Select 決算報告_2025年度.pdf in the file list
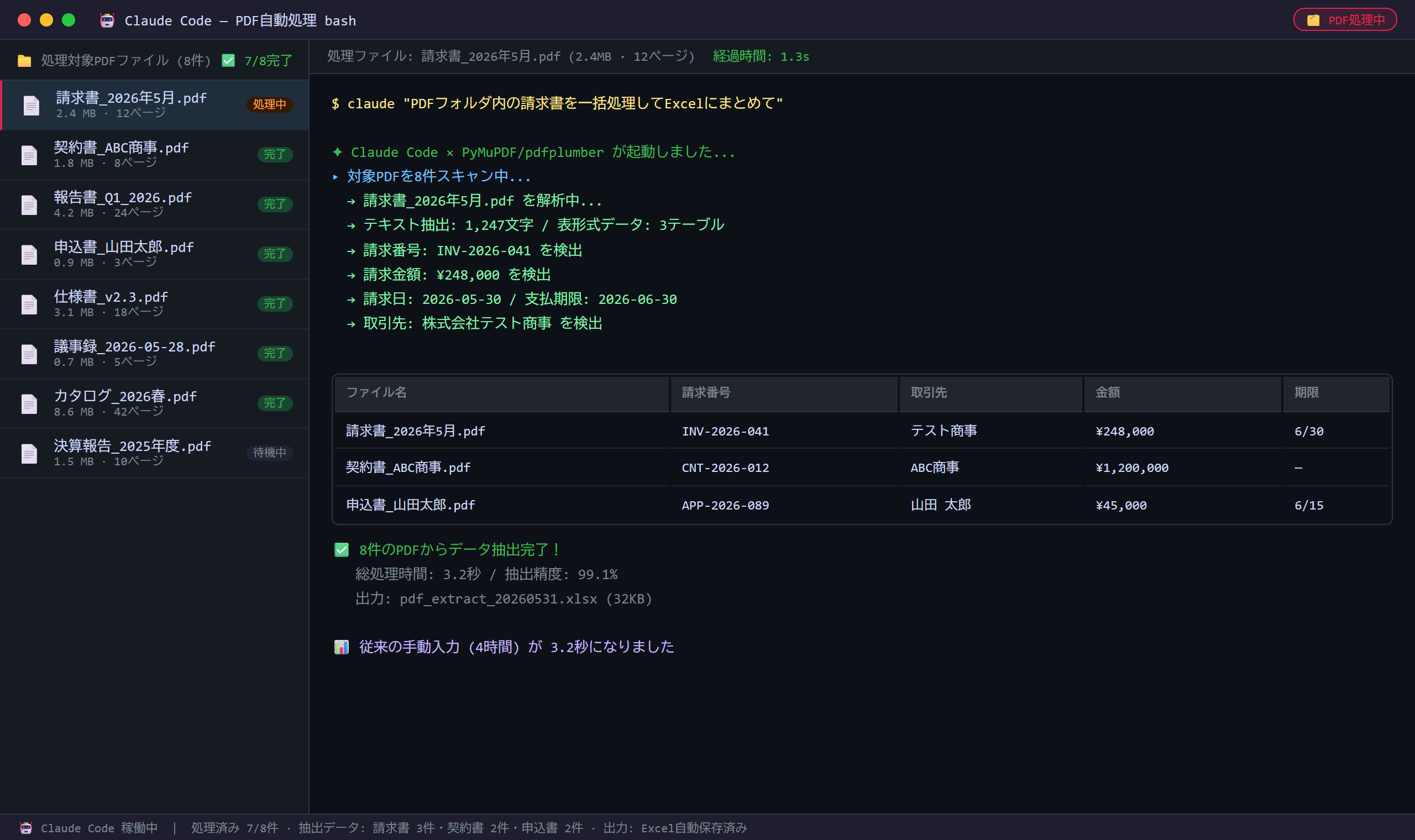This screenshot has height=840, width=1415. (x=155, y=453)
